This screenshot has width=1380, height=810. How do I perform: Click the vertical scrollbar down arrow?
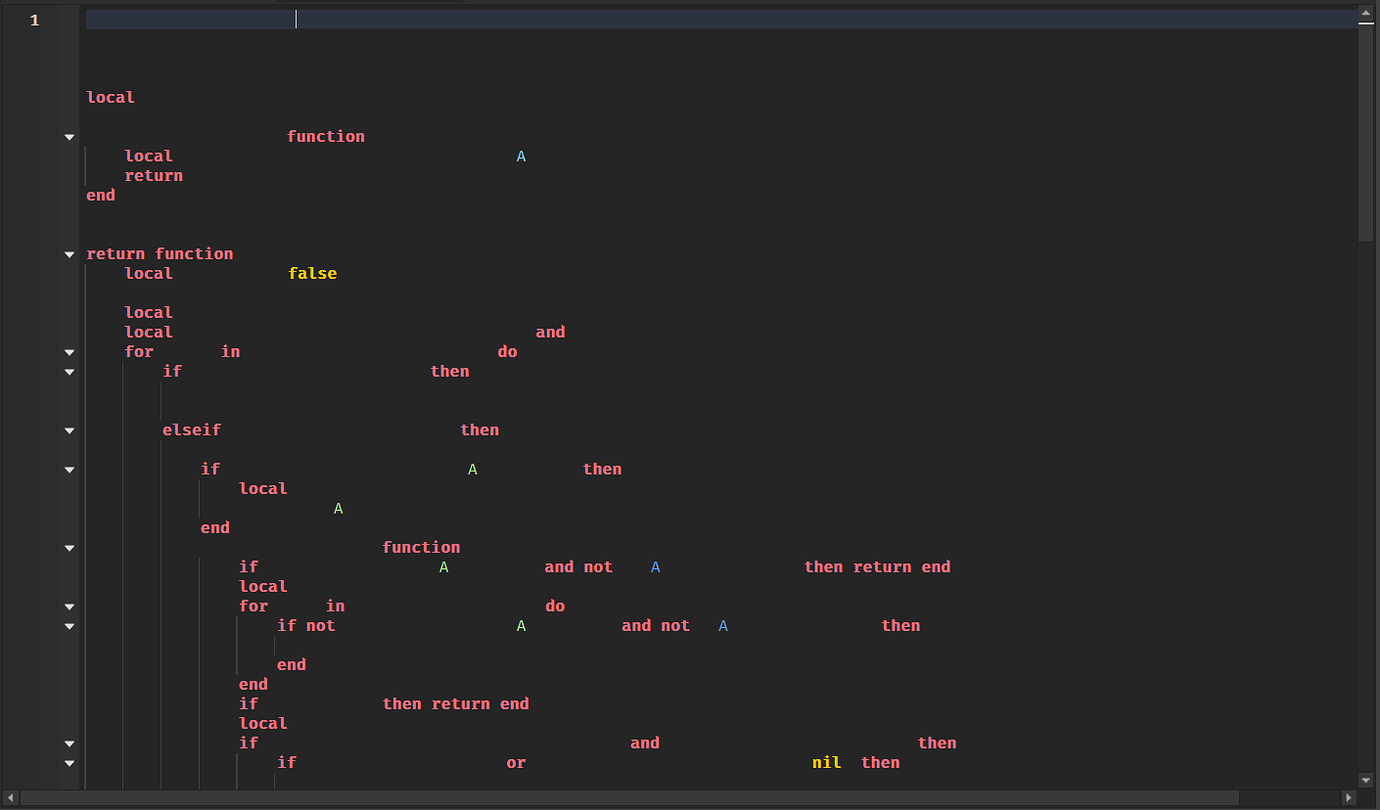(x=1367, y=779)
